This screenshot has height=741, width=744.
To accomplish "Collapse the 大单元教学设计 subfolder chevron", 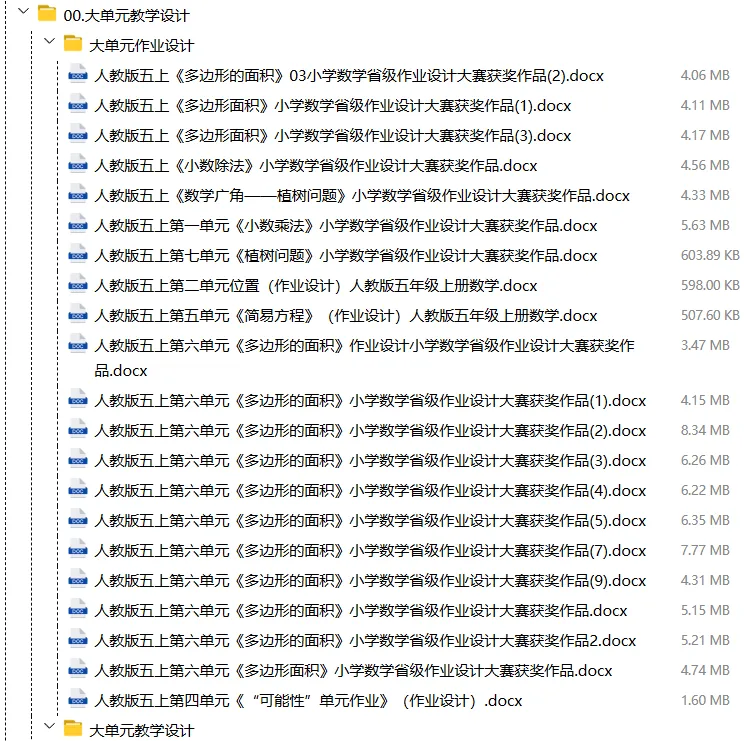I will pyautogui.click(x=49, y=726).
